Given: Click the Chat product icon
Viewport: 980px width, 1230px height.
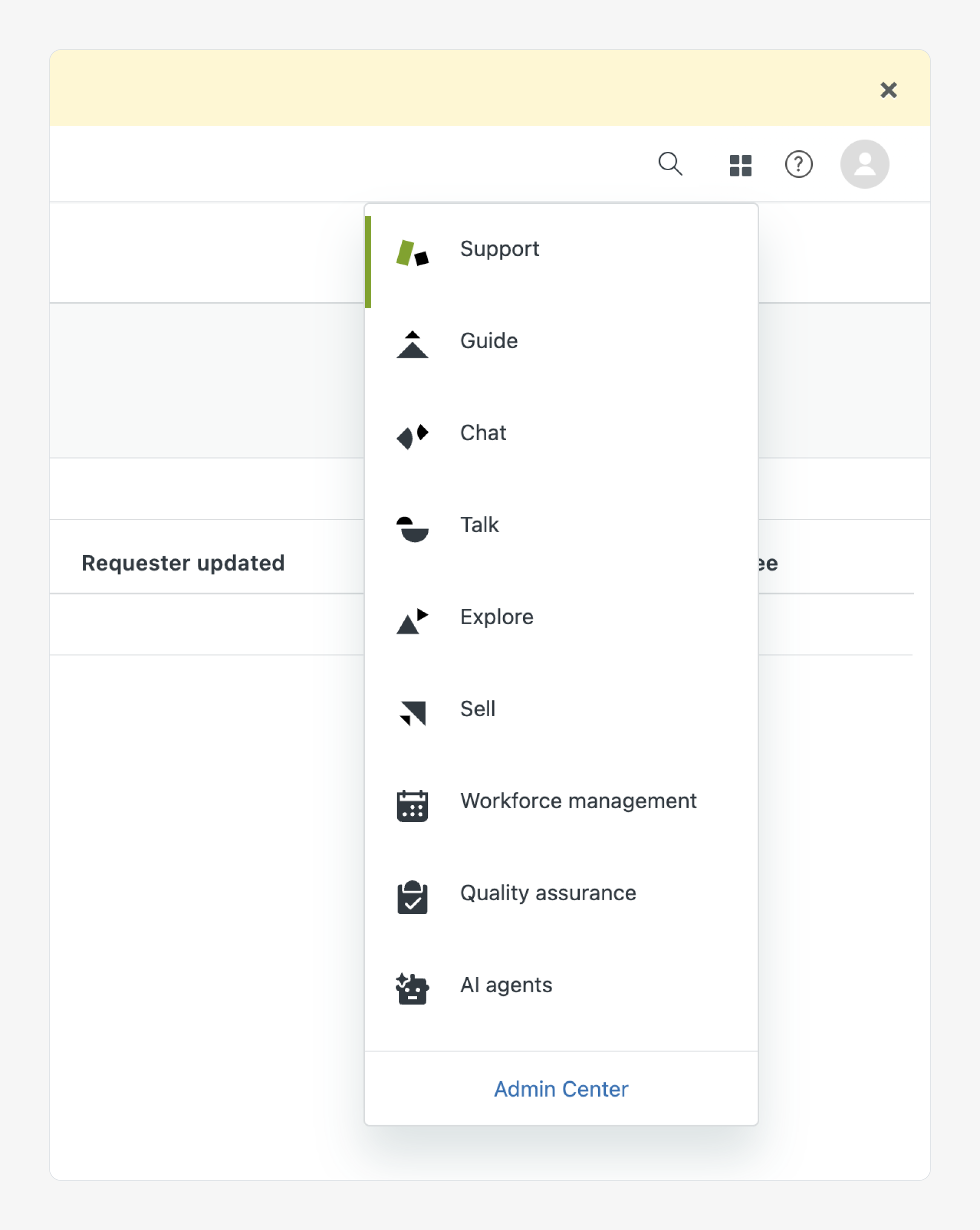Looking at the screenshot, I should [413, 437].
